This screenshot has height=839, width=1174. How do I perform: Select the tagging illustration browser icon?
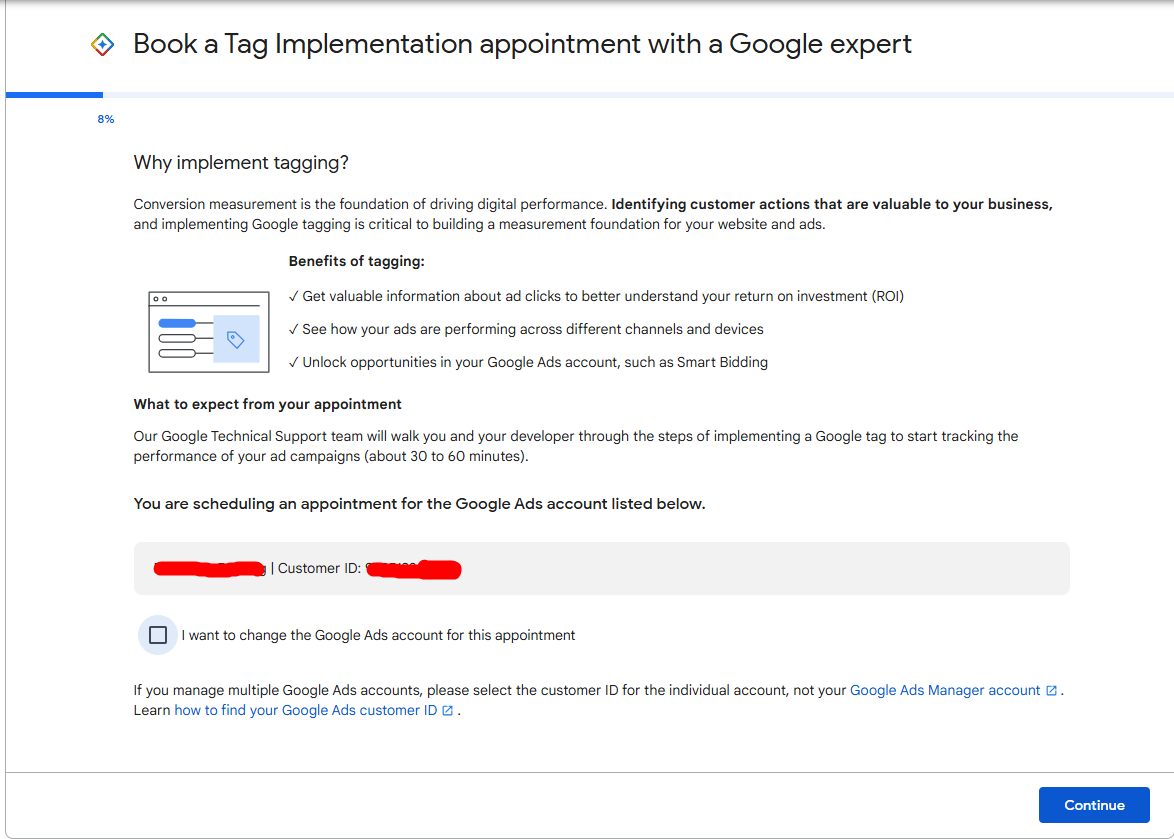coord(208,331)
